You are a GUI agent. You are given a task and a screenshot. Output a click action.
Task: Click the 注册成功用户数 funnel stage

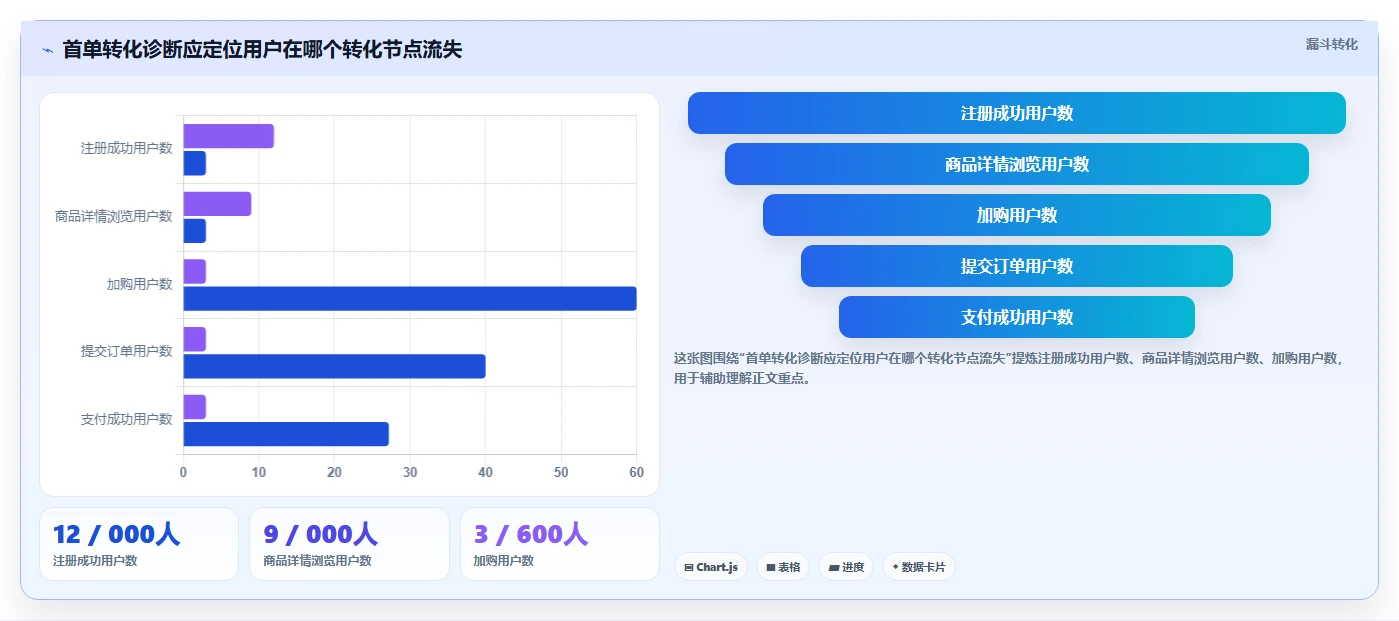point(1017,113)
